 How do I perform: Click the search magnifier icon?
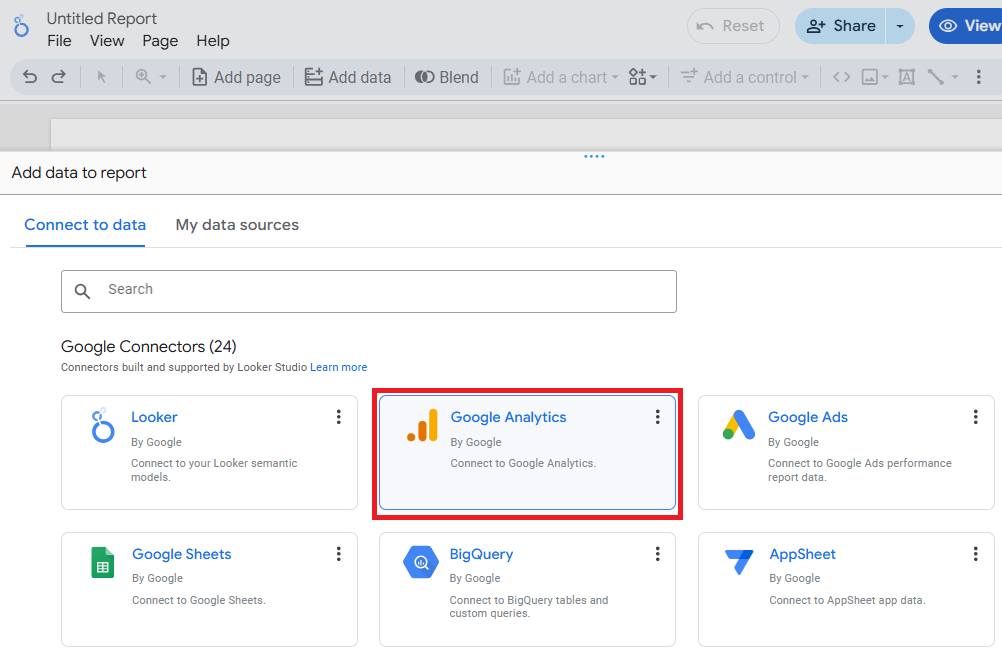tap(82, 292)
